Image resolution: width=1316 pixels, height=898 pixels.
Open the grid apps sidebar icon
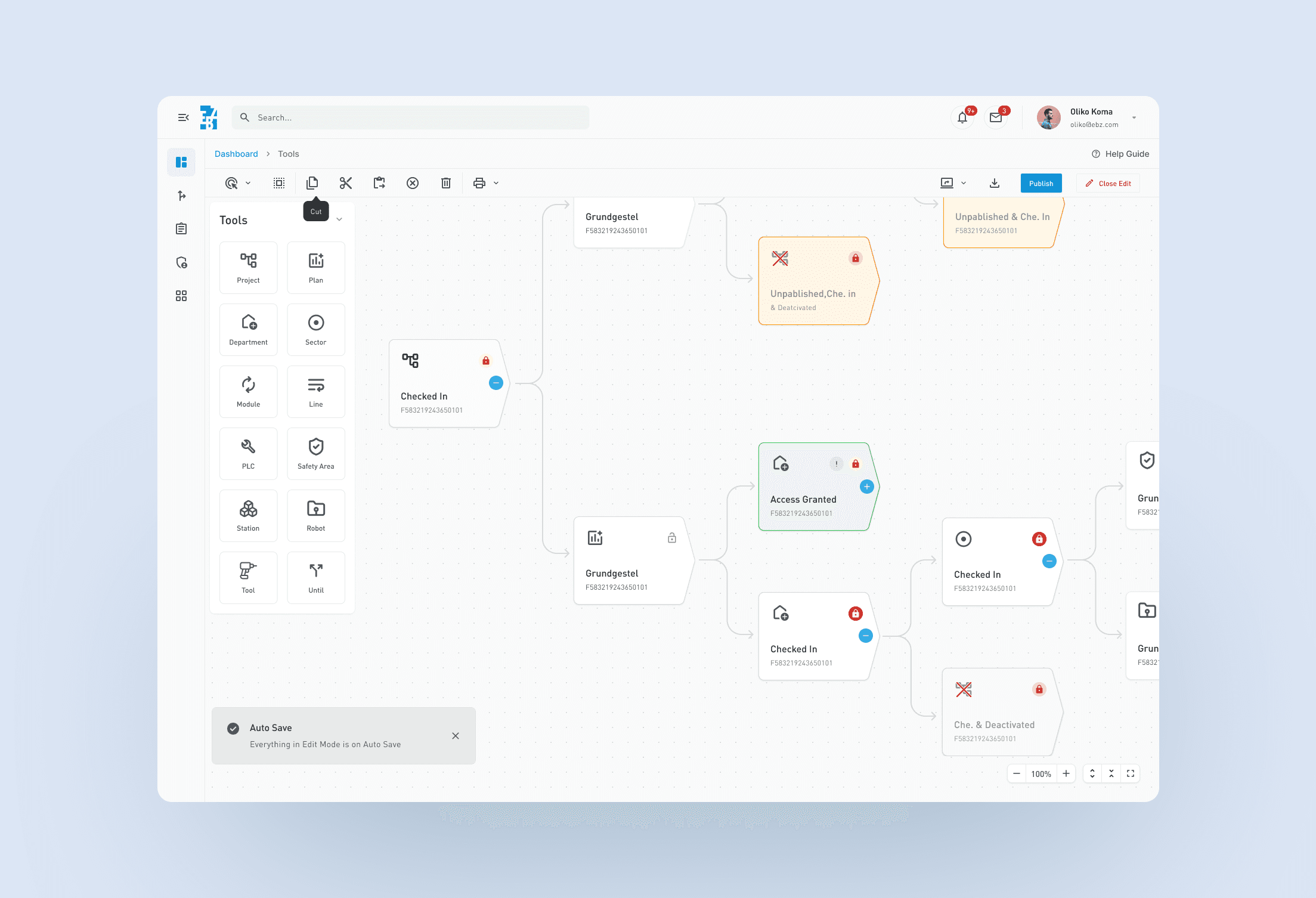(181, 296)
